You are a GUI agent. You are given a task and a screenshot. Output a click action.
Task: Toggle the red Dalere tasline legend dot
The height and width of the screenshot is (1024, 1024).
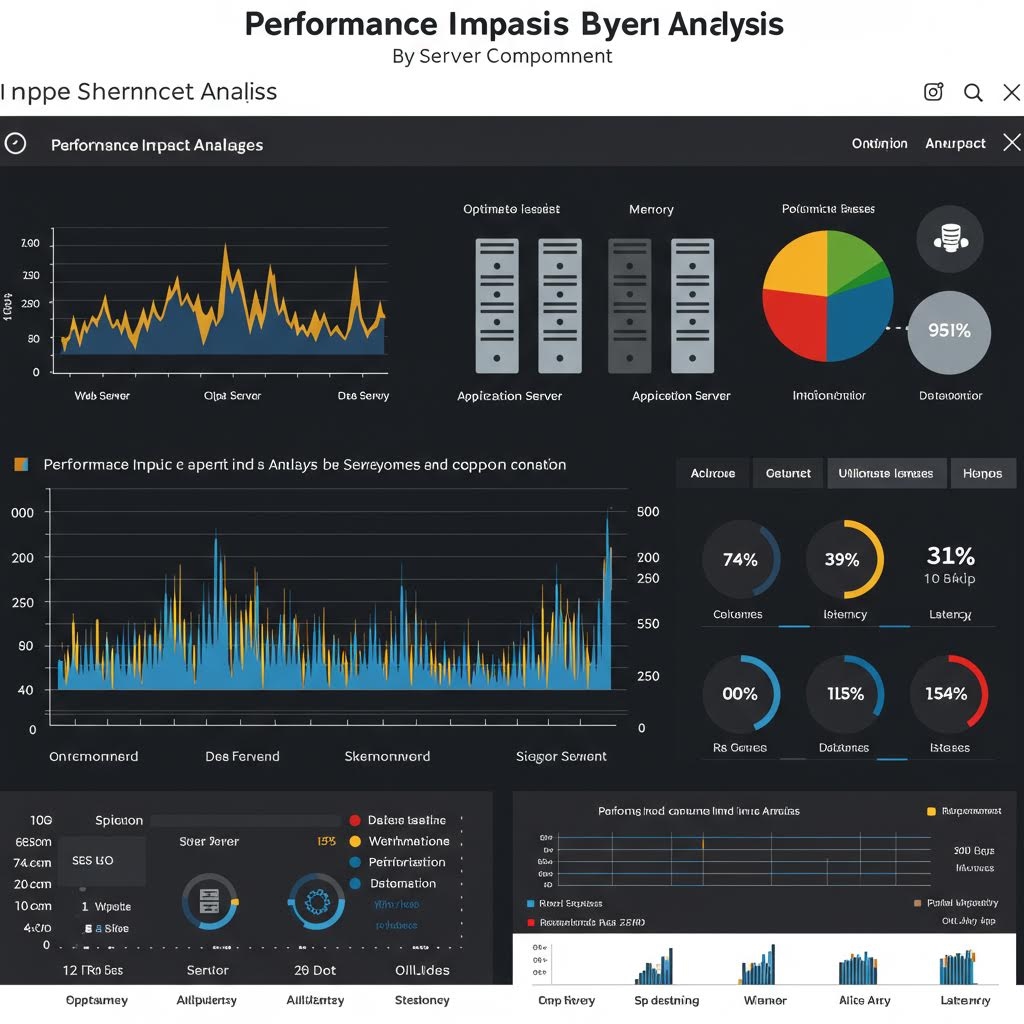354,820
